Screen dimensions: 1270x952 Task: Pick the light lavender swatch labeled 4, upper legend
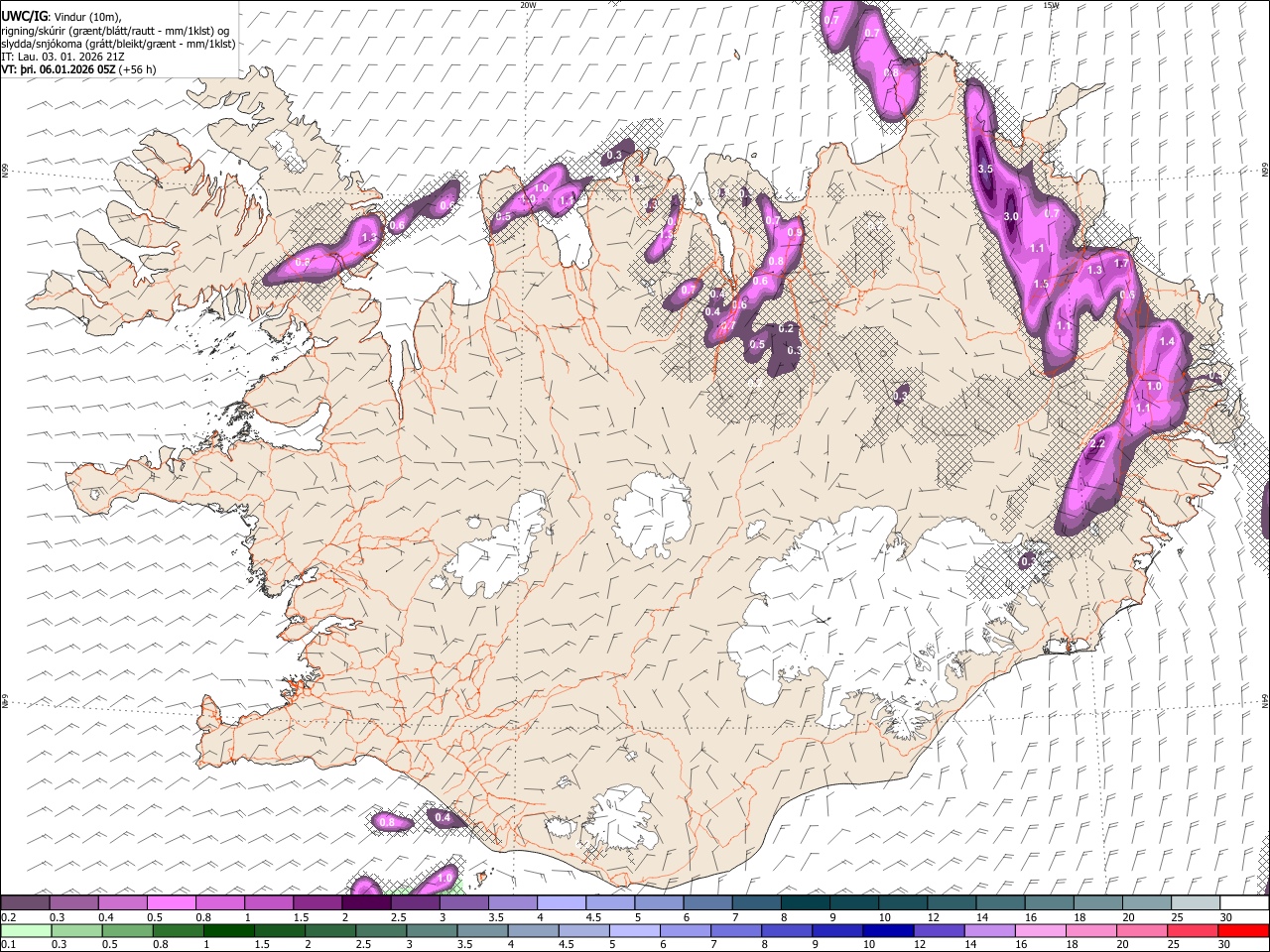click(562, 902)
